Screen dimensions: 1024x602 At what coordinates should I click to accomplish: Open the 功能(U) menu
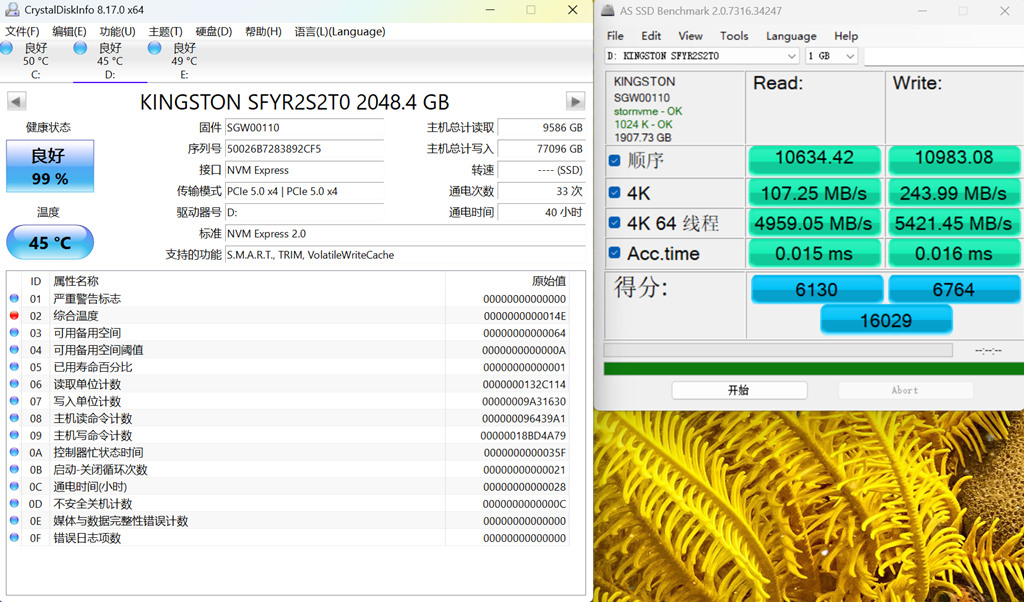[117, 31]
